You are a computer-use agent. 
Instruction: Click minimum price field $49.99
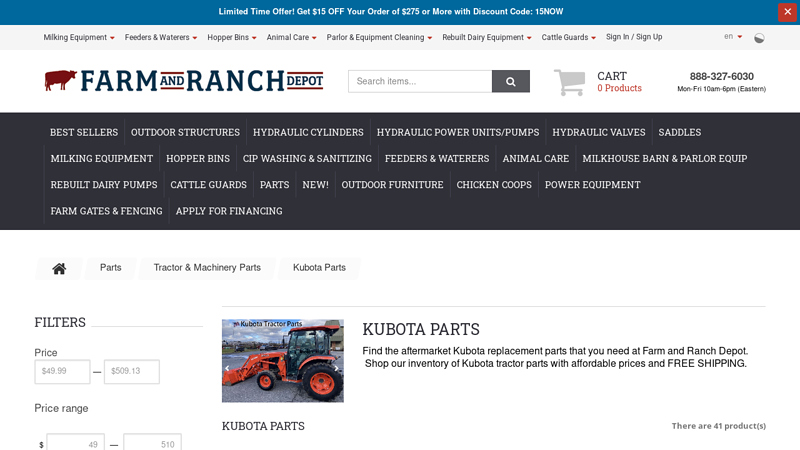click(x=62, y=371)
